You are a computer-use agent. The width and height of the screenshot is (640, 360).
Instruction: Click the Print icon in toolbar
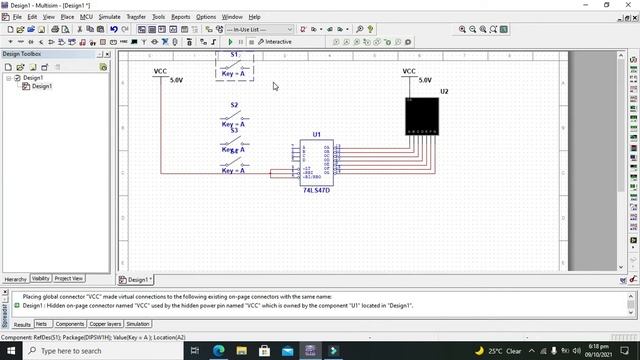click(55, 29)
